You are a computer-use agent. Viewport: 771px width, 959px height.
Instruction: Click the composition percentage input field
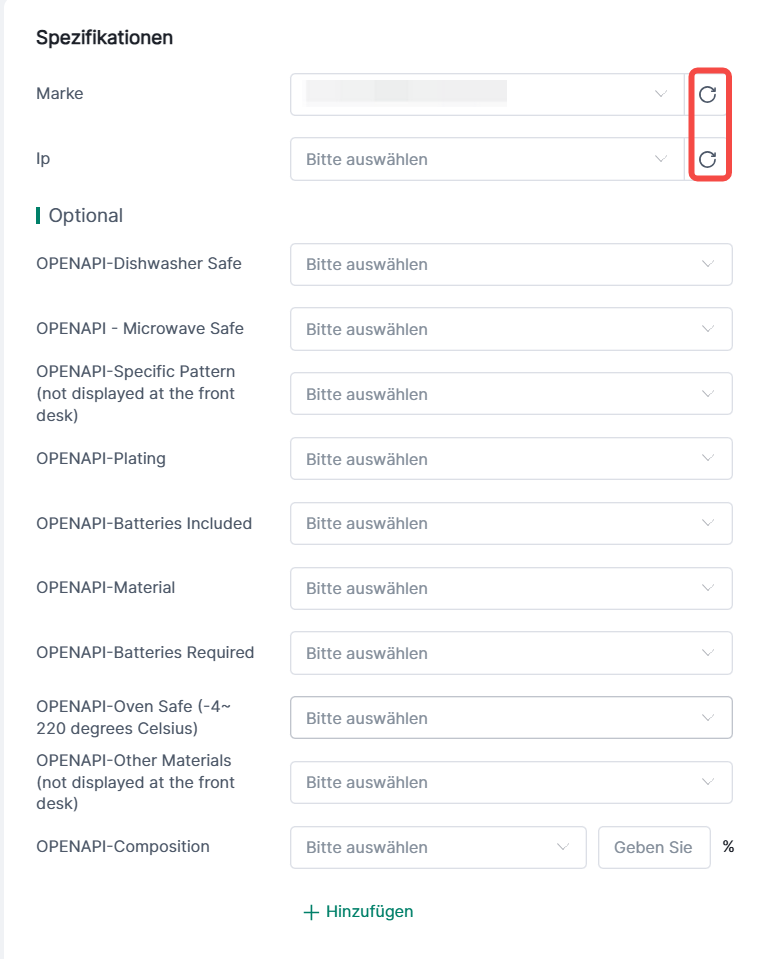pyautogui.click(x=653, y=847)
